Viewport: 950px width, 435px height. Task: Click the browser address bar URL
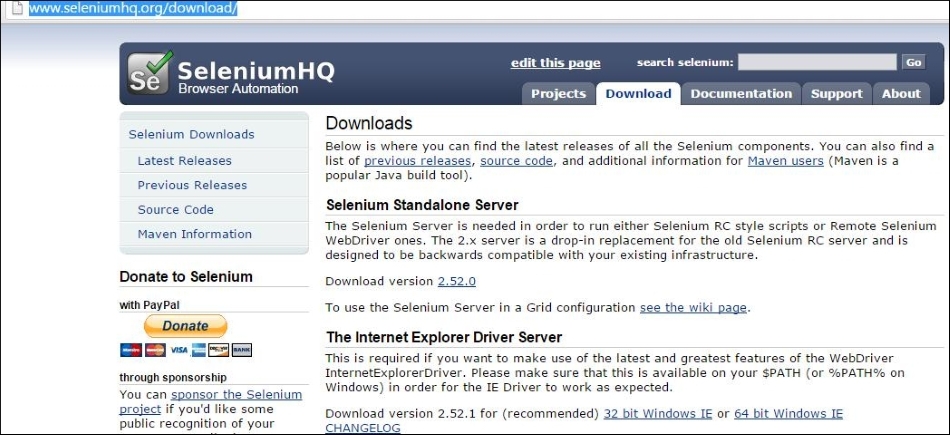pos(133,8)
